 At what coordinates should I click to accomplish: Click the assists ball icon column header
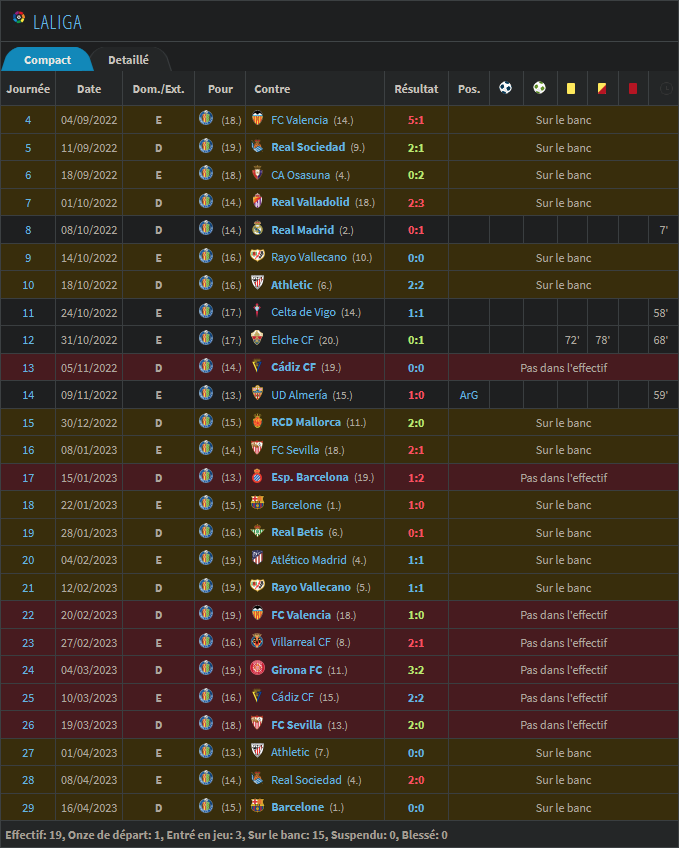539,88
